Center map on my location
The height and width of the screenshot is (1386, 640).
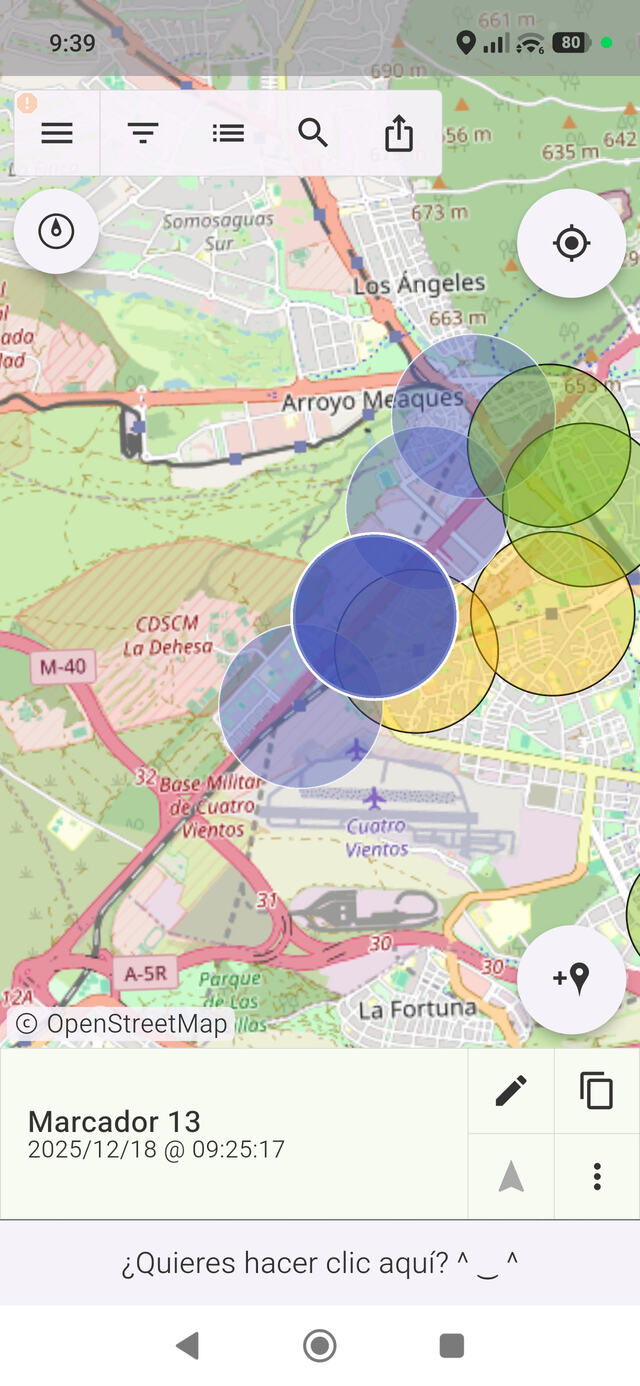(x=571, y=243)
